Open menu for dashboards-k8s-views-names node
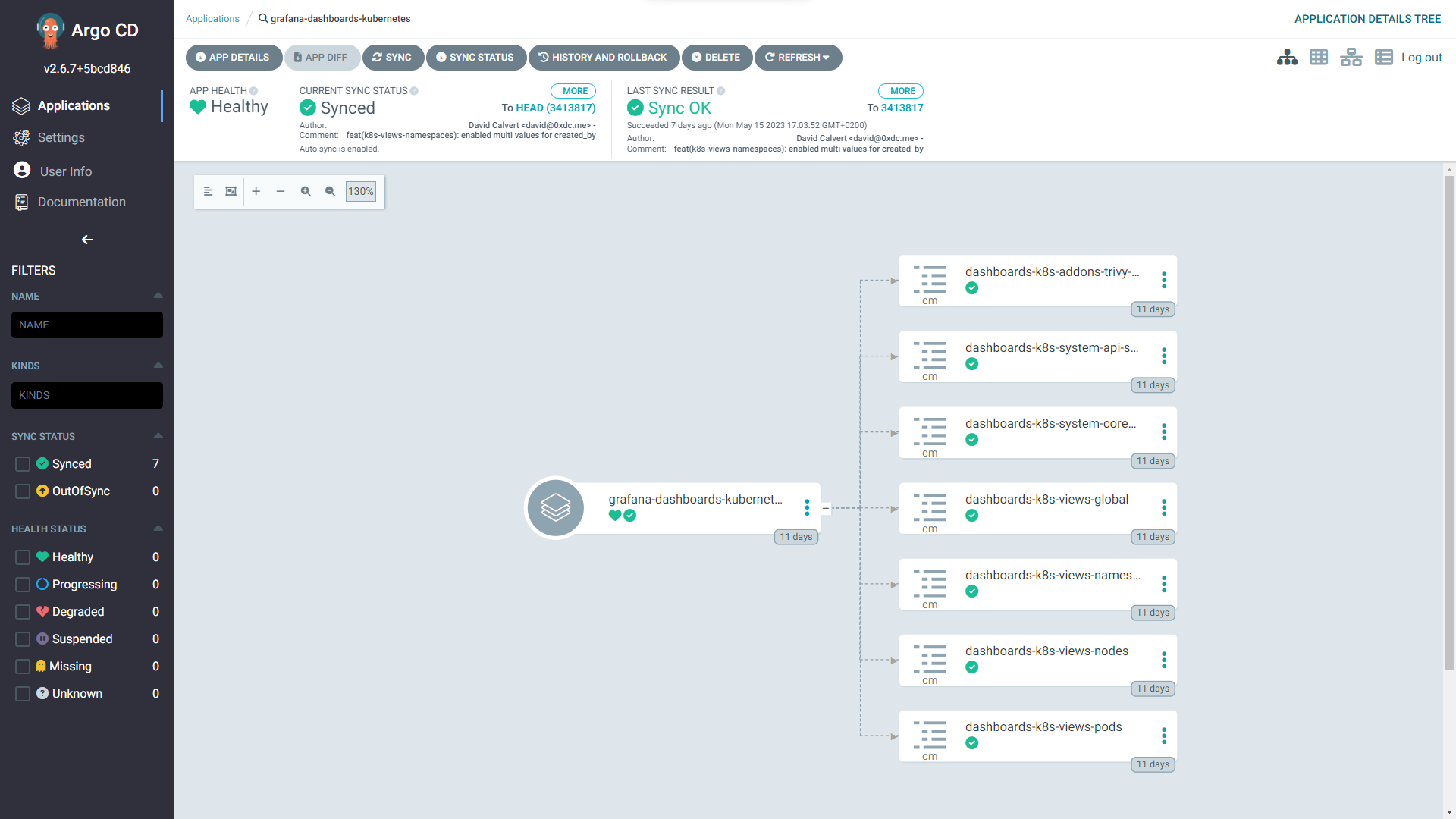The image size is (1456, 819). (x=1164, y=584)
